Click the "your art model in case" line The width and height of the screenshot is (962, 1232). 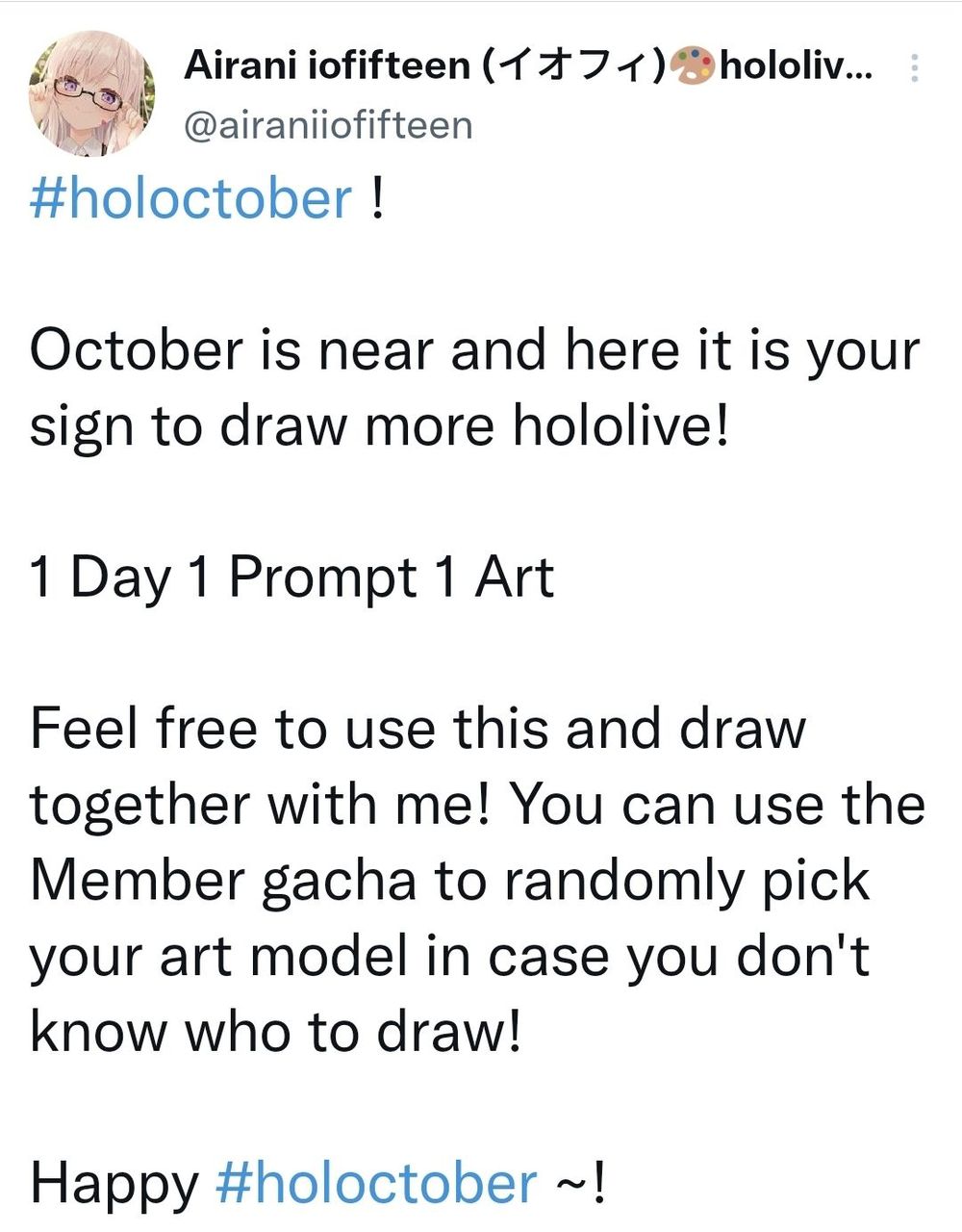(x=448, y=956)
